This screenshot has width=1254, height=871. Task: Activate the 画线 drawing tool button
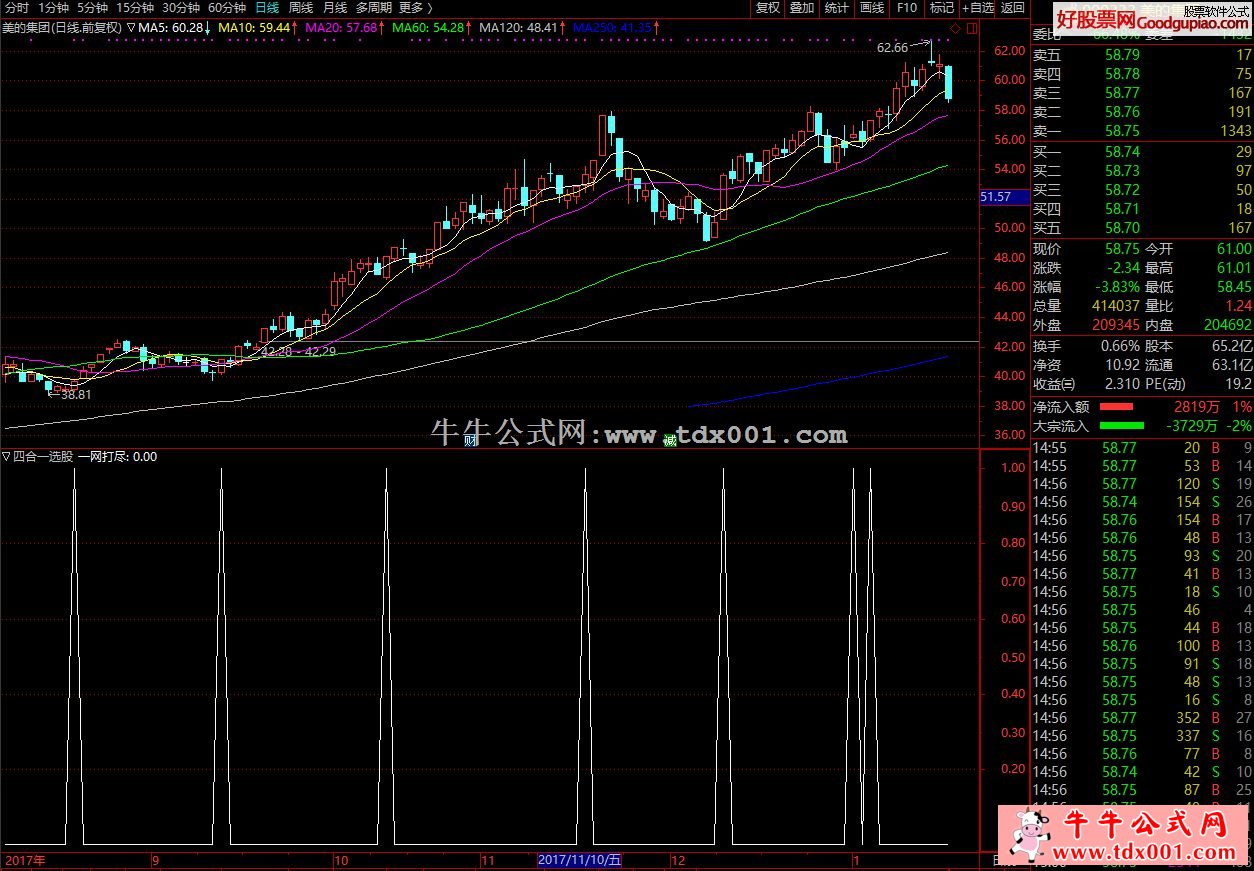pos(872,8)
